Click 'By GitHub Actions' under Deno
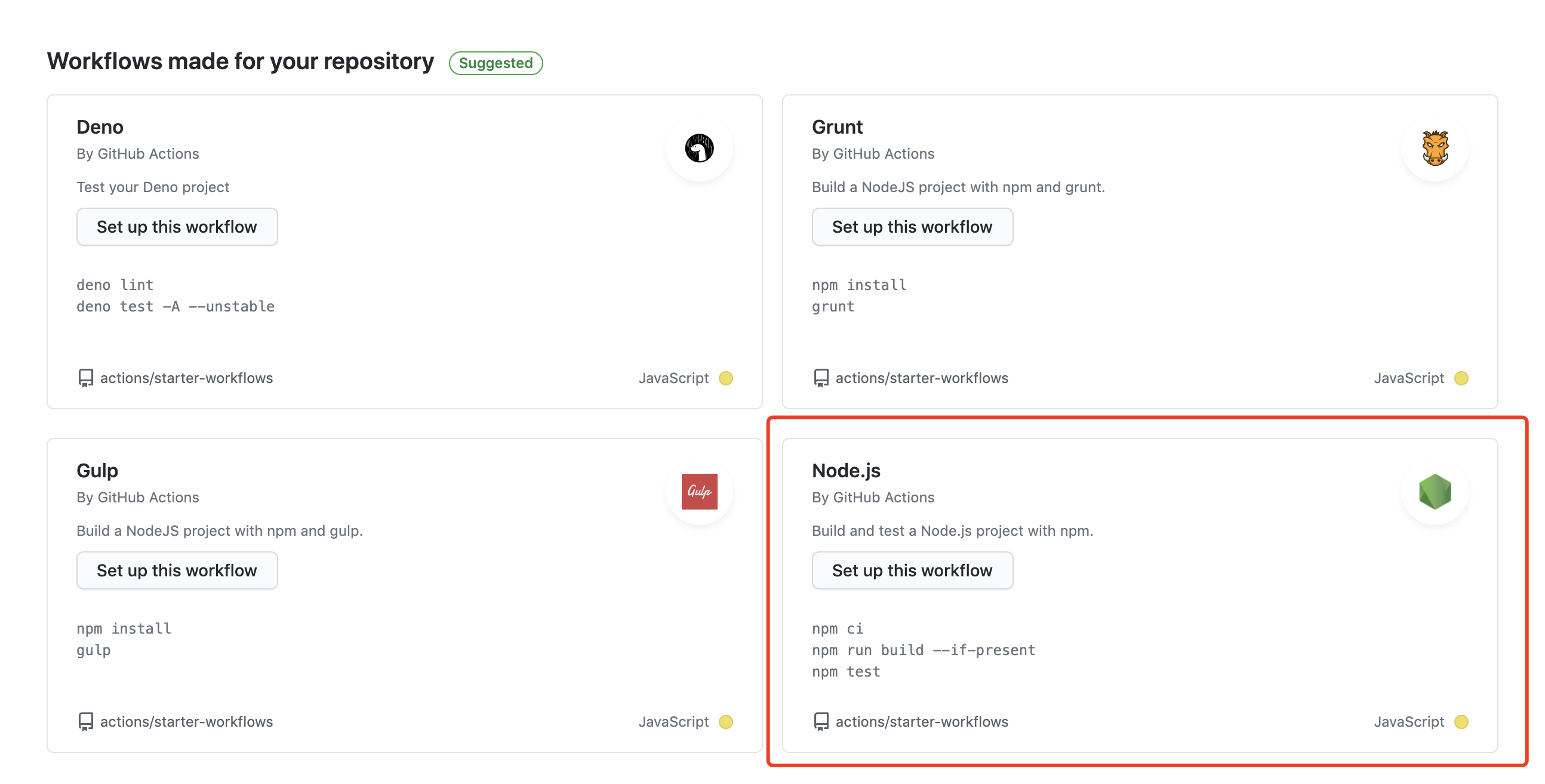 point(138,154)
